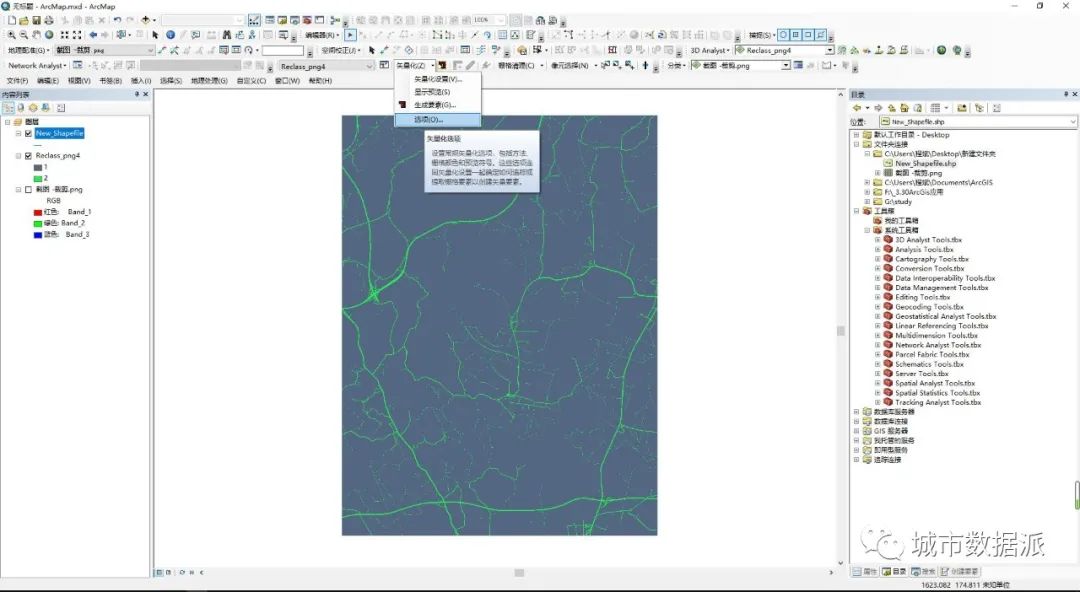The width and height of the screenshot is (1080, 592).
Task: List layers by drawing order in the contents panel
Action: pyautogui.click(x=8, y=108)
